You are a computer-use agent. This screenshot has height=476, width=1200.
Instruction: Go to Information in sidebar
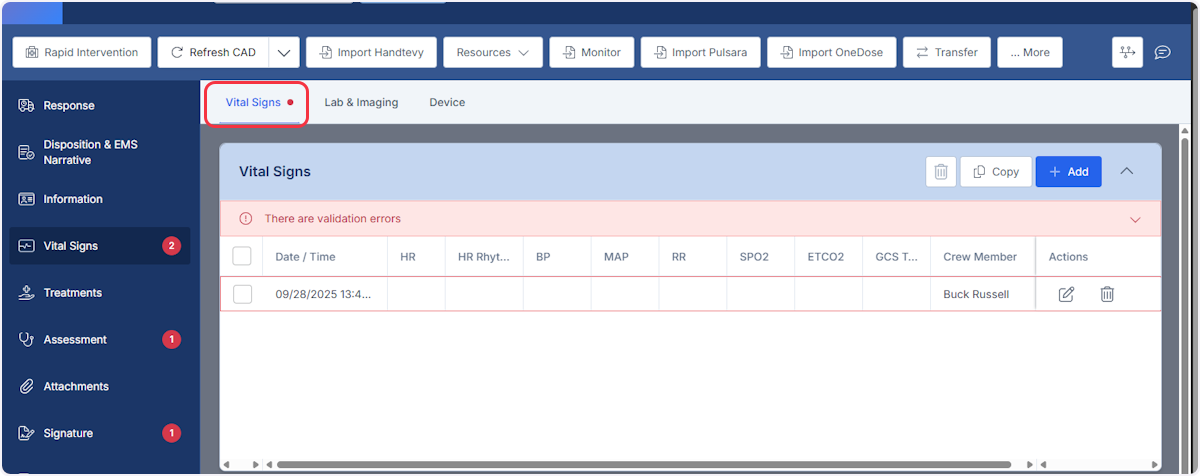point(100,199)
